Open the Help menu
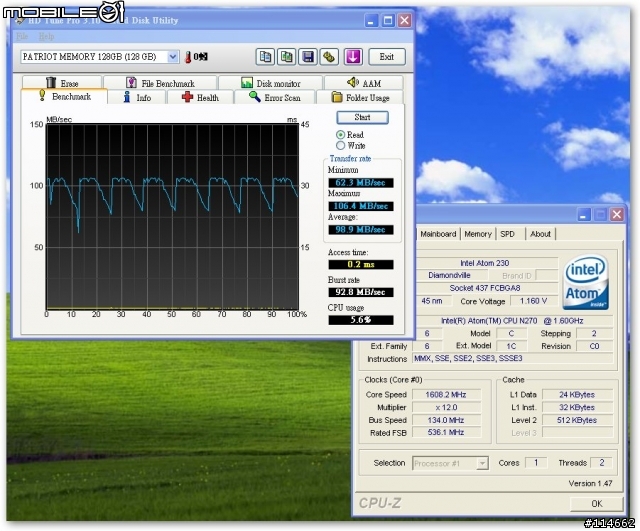640x531 pixels. point(46,37)
